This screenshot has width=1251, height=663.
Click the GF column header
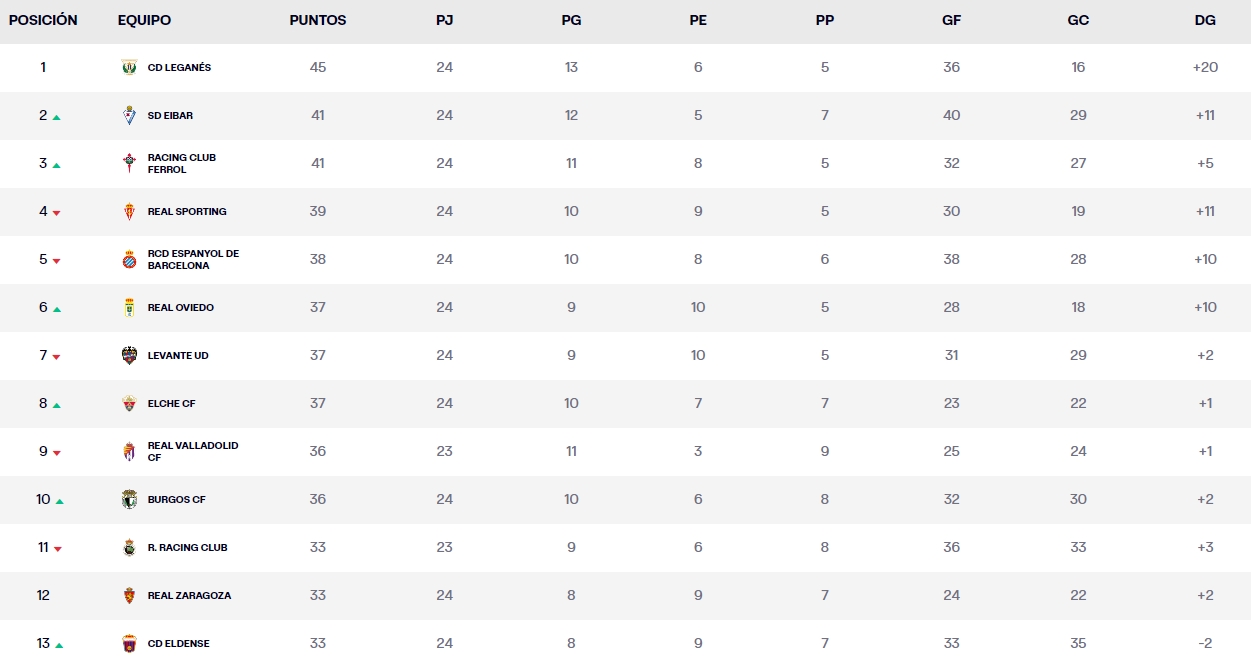pyautogui.click(x=951, y=20)
